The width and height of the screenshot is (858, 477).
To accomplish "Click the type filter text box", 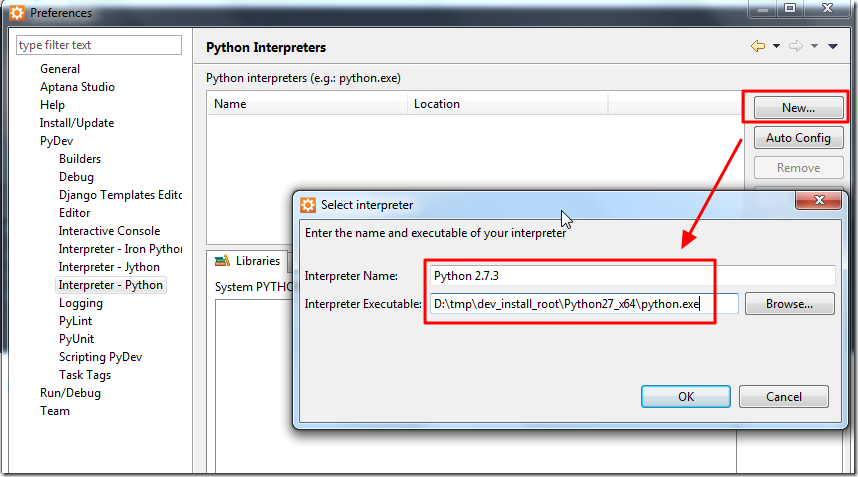I will tap(99, 45).
